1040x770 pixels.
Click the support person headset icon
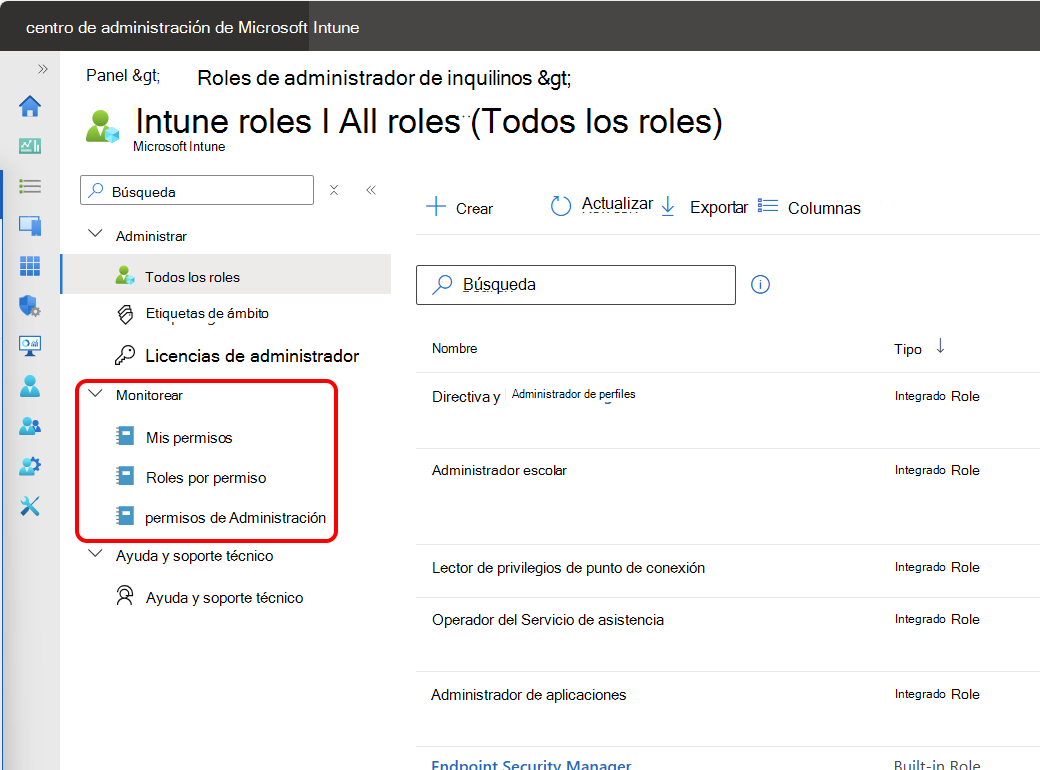pos(125,596)
